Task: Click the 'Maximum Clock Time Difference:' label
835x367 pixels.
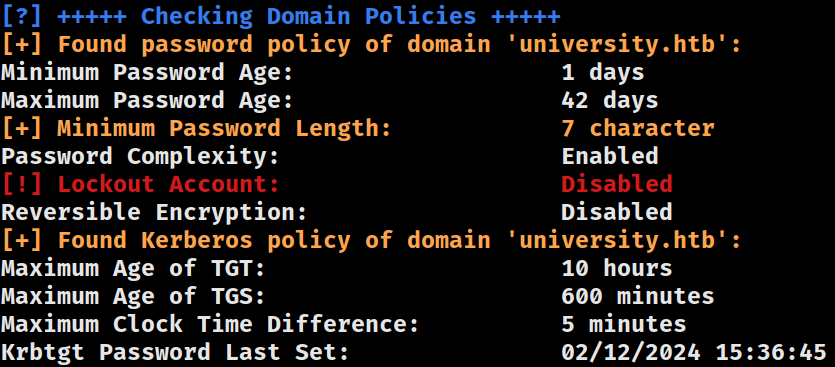Action: [x=210, y=324]
